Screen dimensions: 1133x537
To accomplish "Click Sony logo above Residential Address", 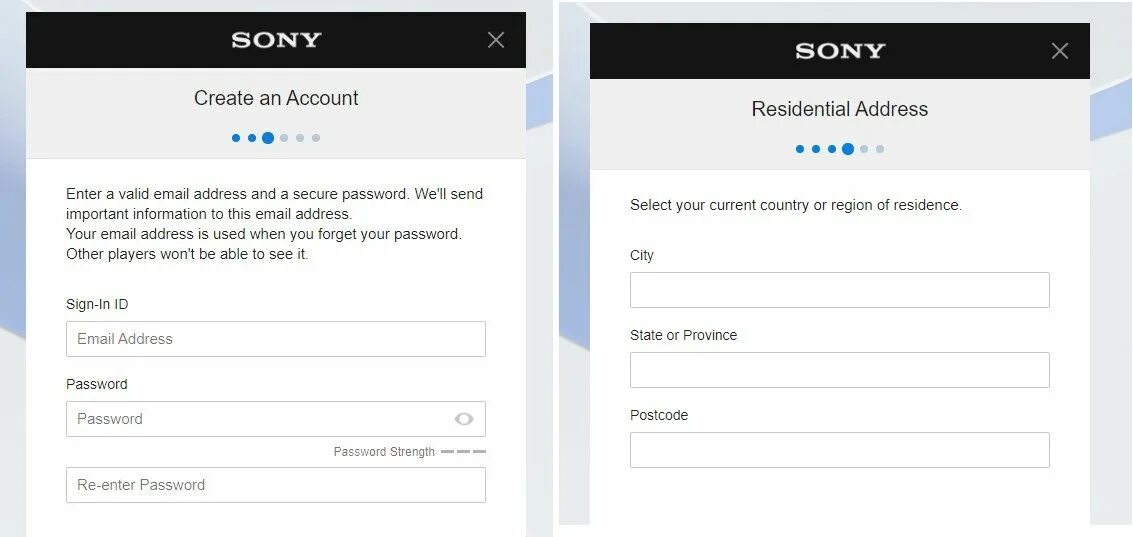I will pyautogui.click(x=840, y=51).
